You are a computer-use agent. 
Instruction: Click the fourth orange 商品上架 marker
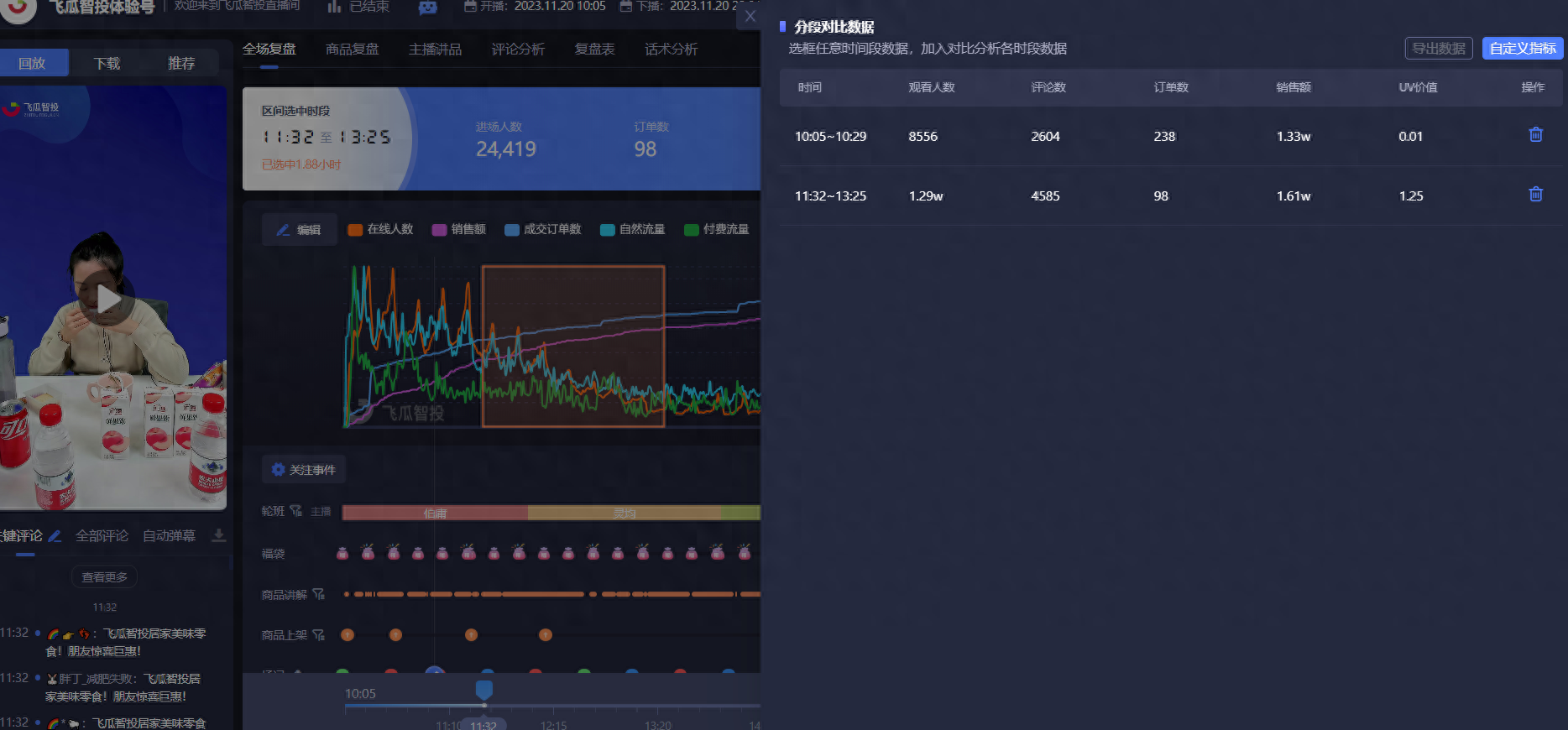tap(546, 635)
